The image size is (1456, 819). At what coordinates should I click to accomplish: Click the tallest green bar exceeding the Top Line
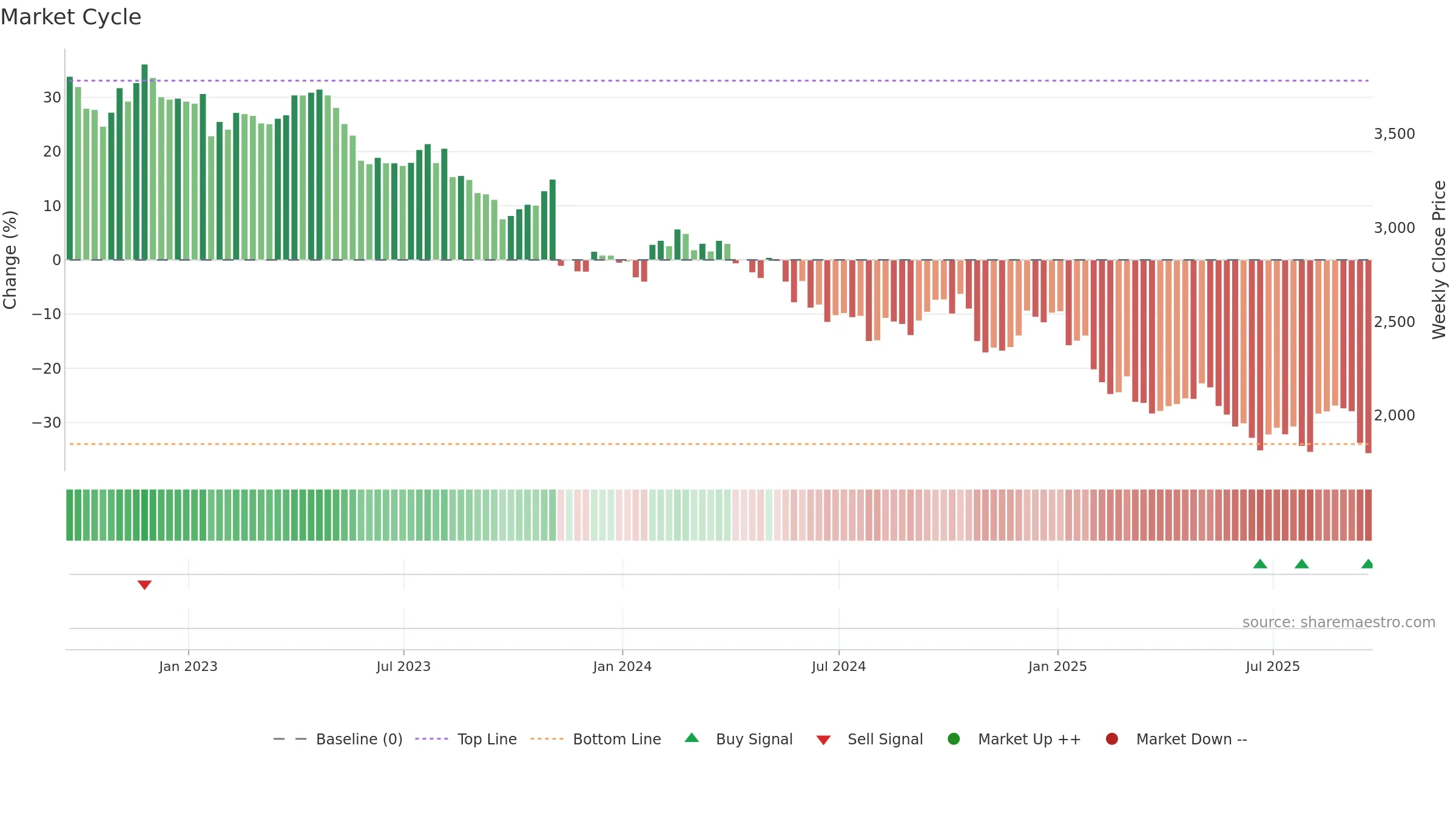click(144, 162)
